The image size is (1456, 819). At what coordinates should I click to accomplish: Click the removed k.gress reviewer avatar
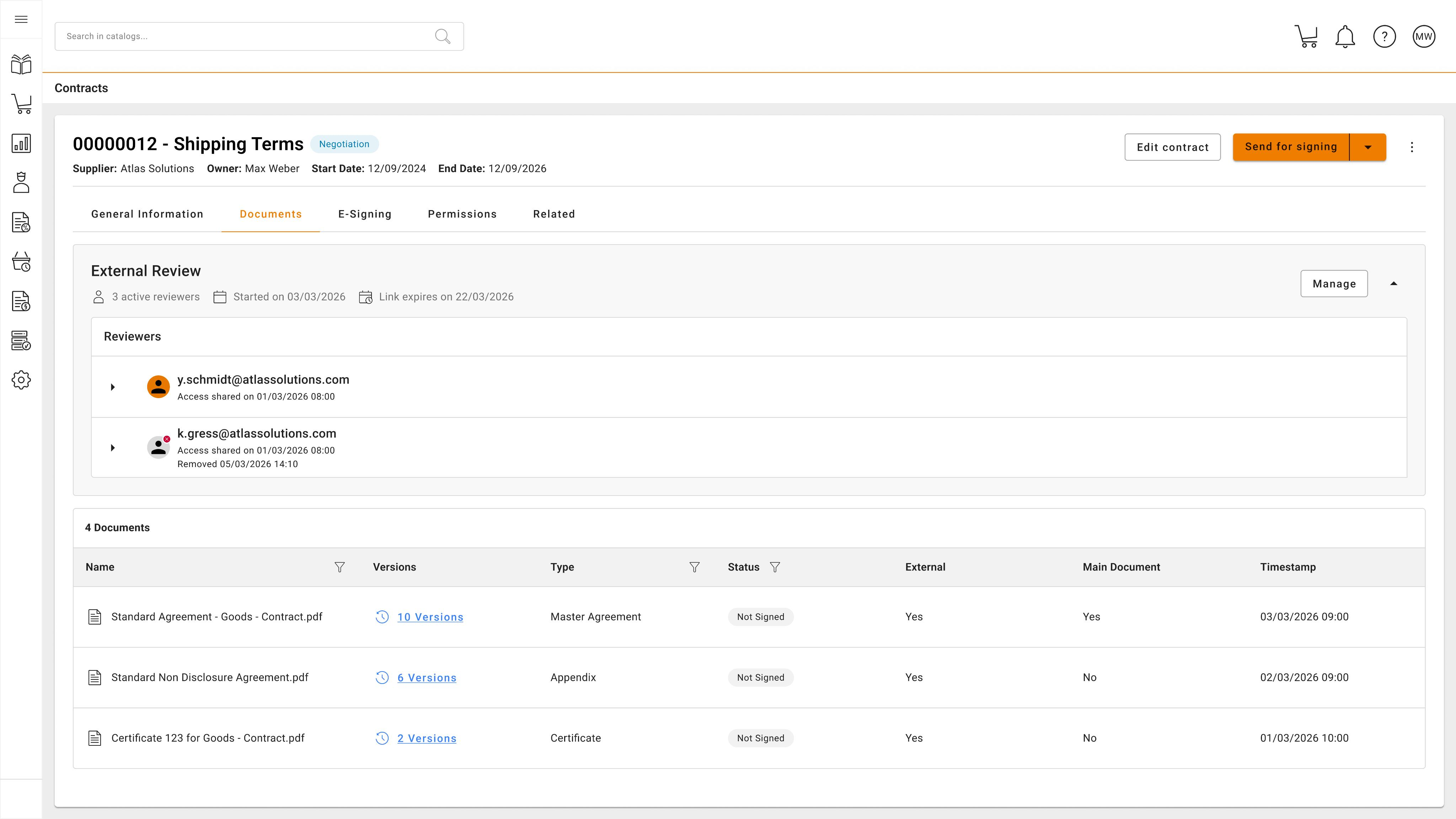159,447
